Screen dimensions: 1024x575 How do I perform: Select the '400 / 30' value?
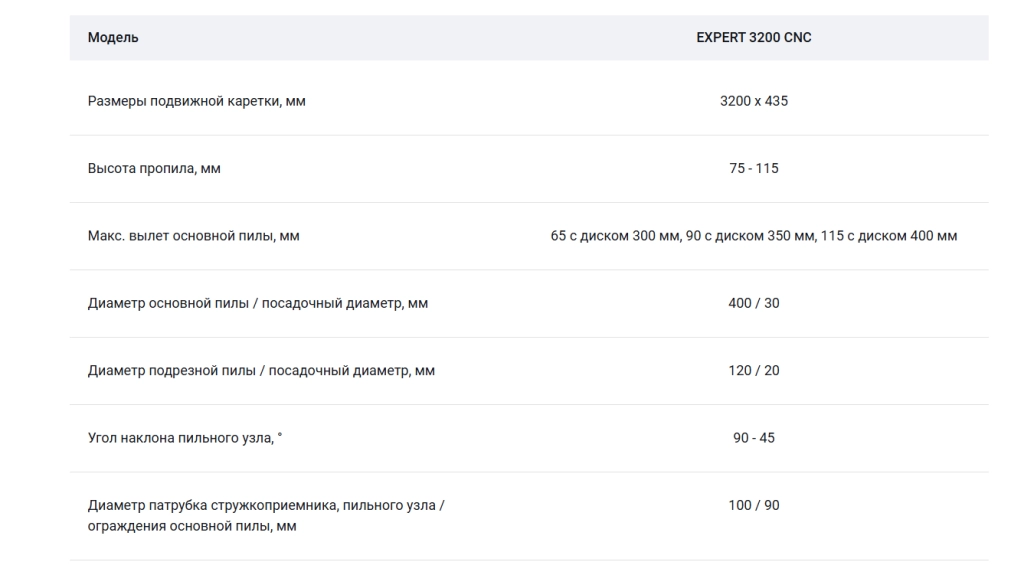(x=754, y=303)
